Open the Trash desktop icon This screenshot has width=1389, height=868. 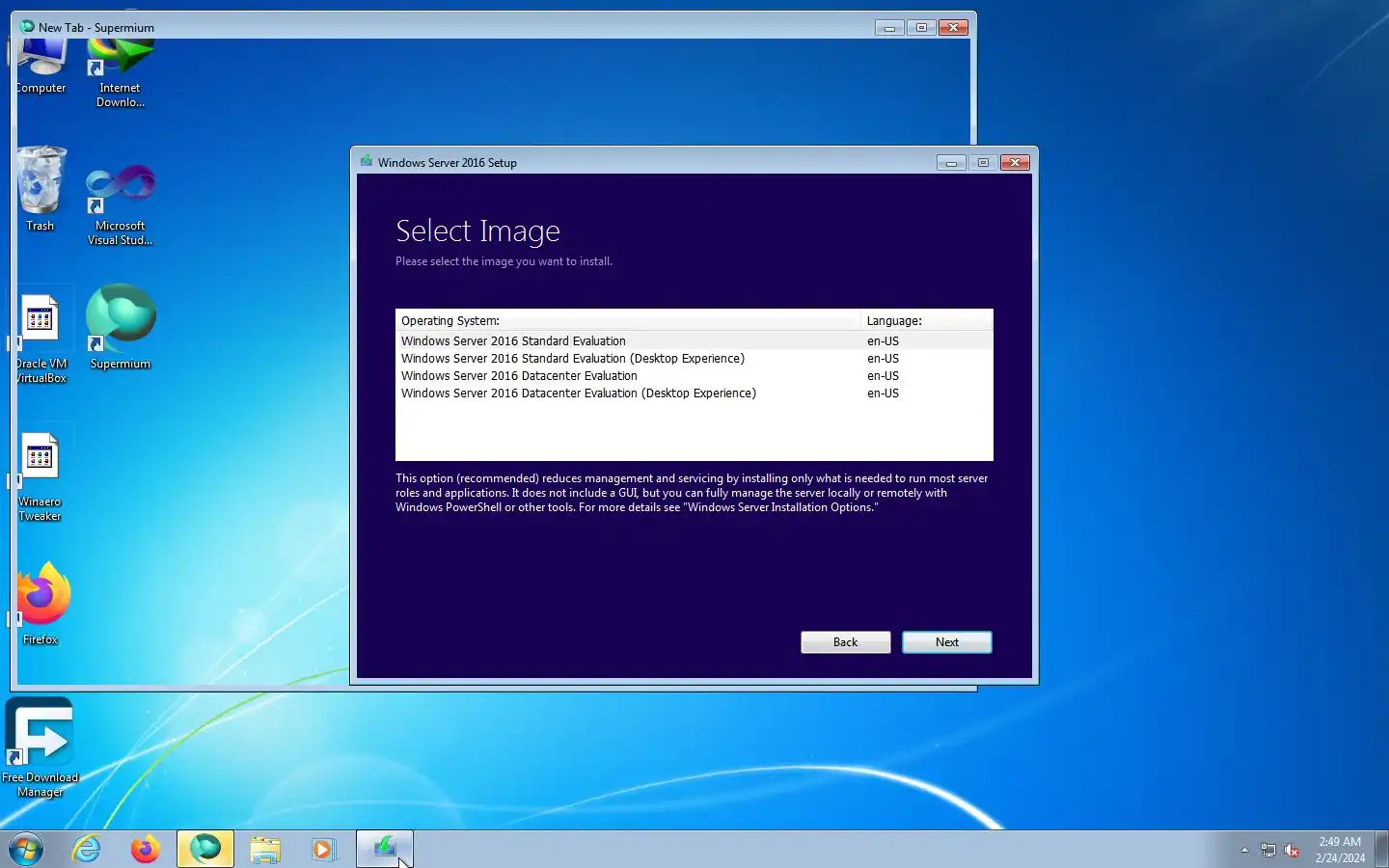coord(41,189)
